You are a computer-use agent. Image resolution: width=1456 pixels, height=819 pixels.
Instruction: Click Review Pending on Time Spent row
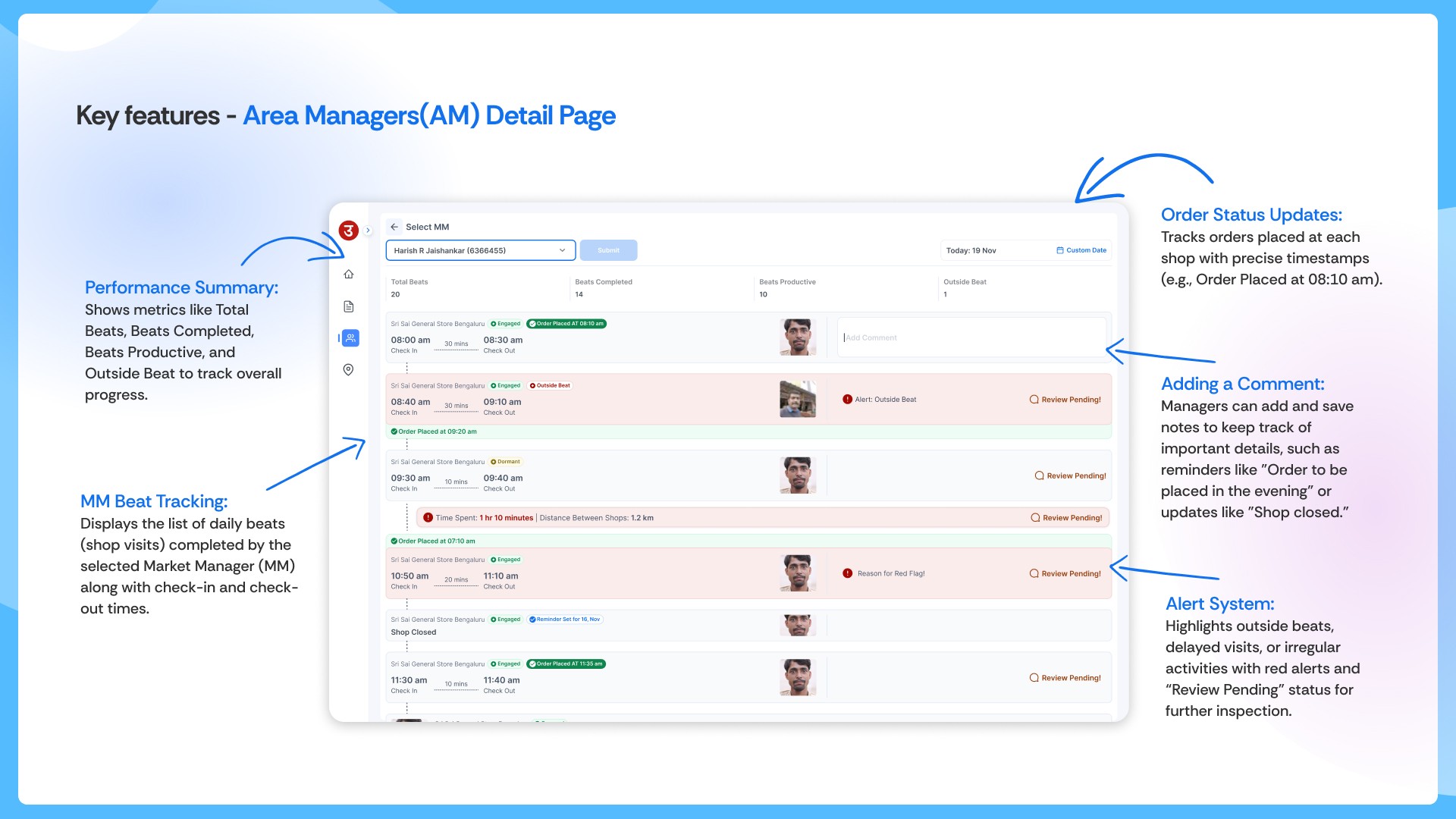(1066, 518)
